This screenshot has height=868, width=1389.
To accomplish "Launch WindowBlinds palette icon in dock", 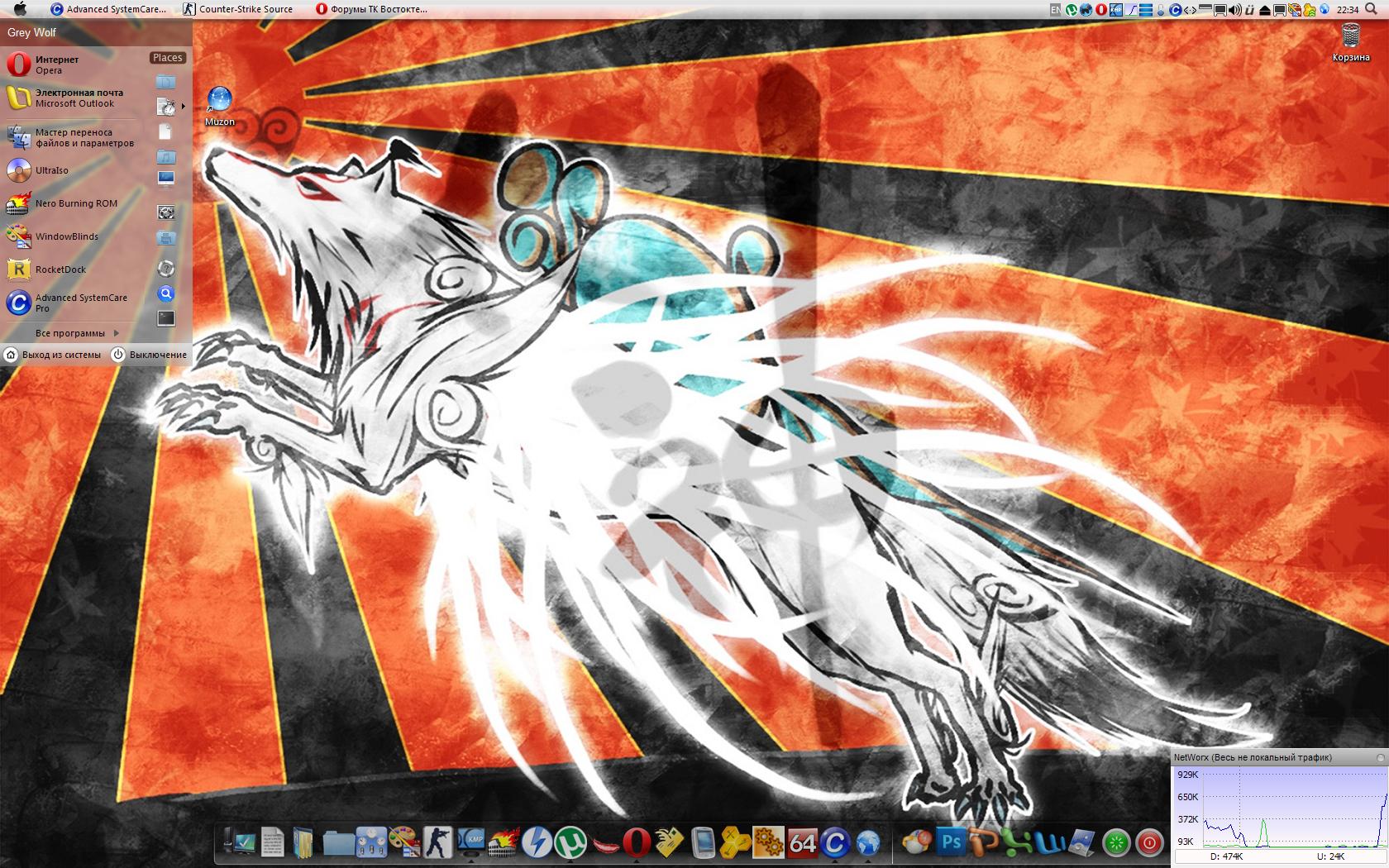I will tap(403, 842).
